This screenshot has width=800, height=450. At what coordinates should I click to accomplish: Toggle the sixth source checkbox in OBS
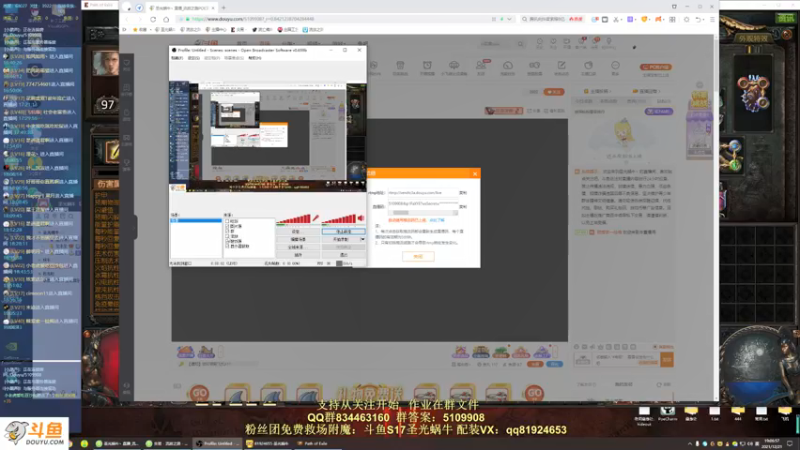tap(227, 246)
